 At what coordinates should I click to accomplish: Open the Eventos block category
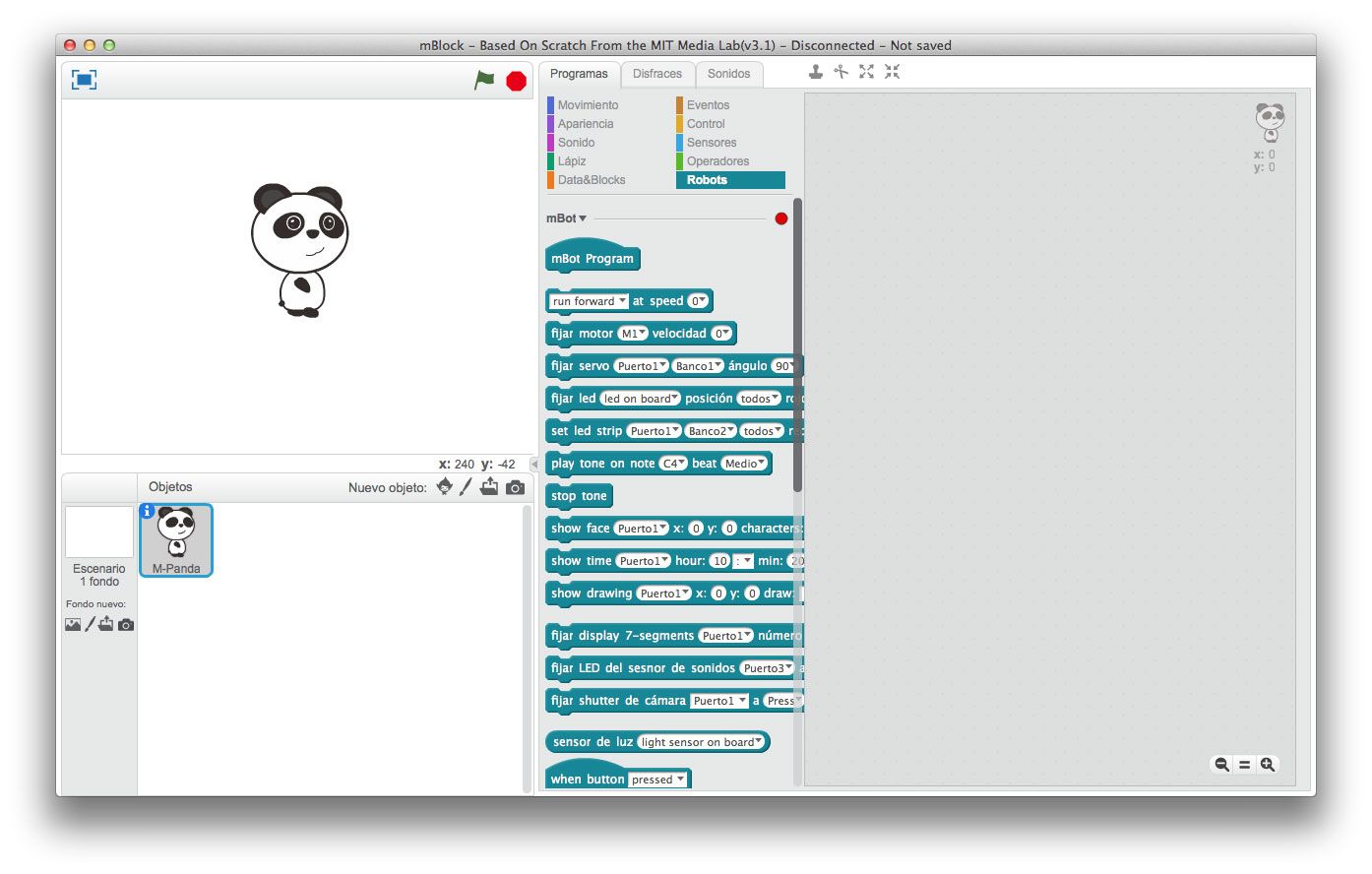point(708,105)
